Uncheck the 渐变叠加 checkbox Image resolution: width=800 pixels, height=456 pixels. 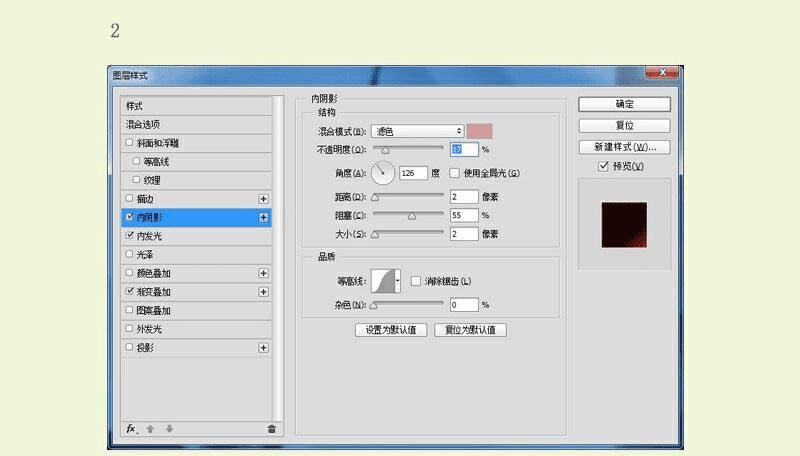point(129,291)
